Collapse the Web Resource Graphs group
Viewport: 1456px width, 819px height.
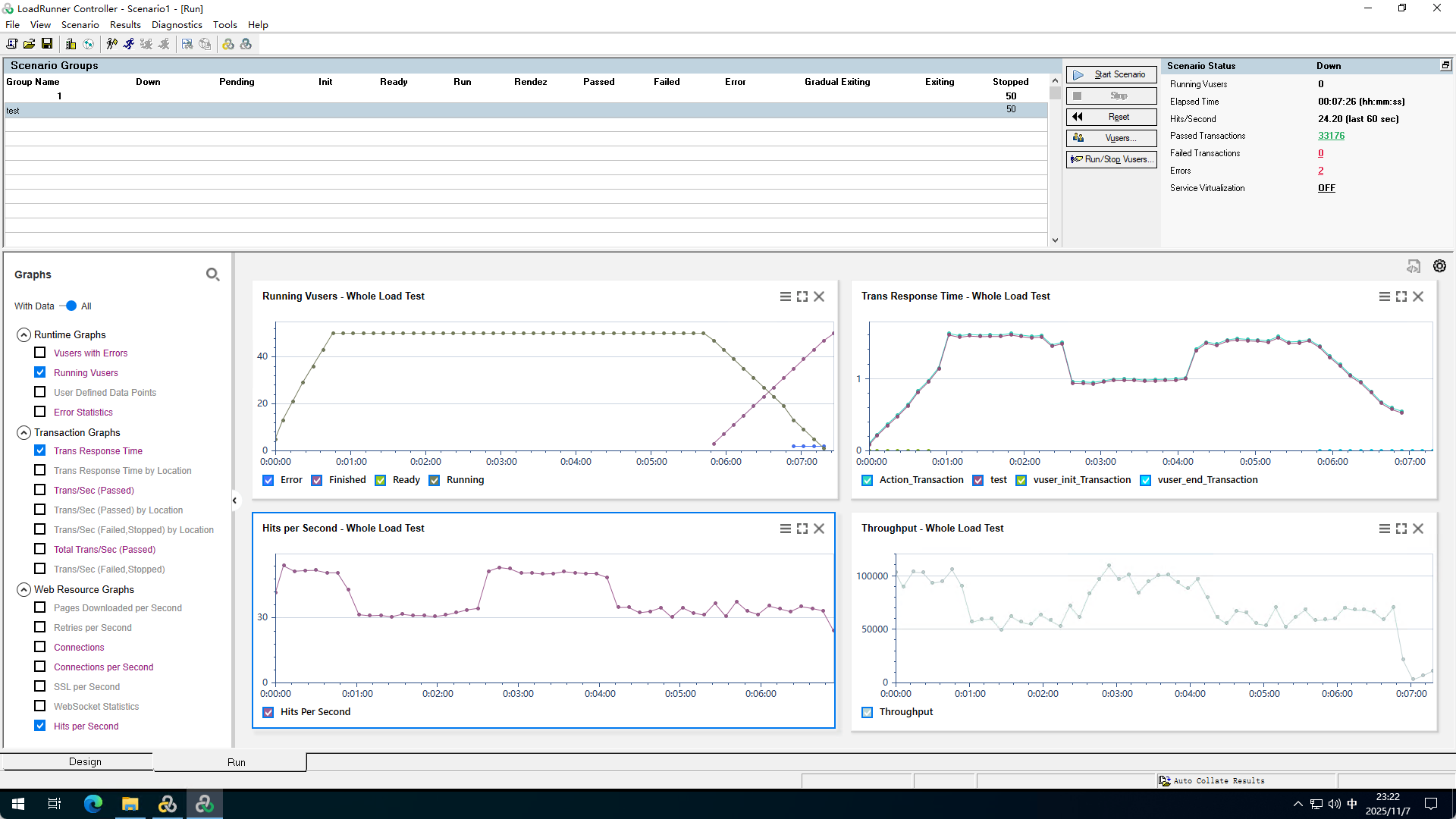[24, 589]
